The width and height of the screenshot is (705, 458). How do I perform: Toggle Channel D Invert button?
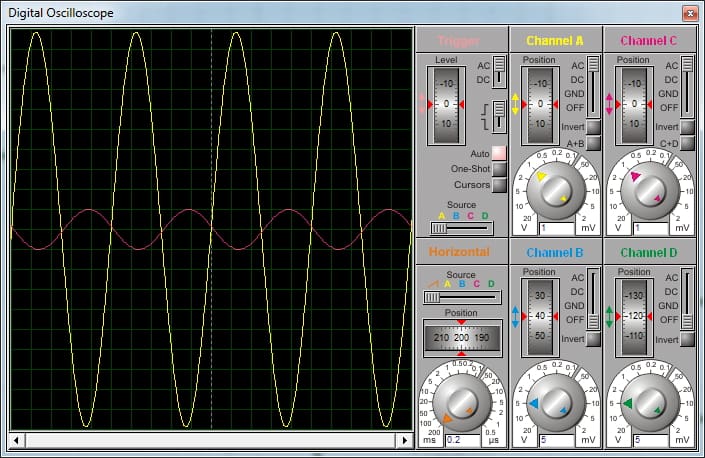[x=687, y=339]
